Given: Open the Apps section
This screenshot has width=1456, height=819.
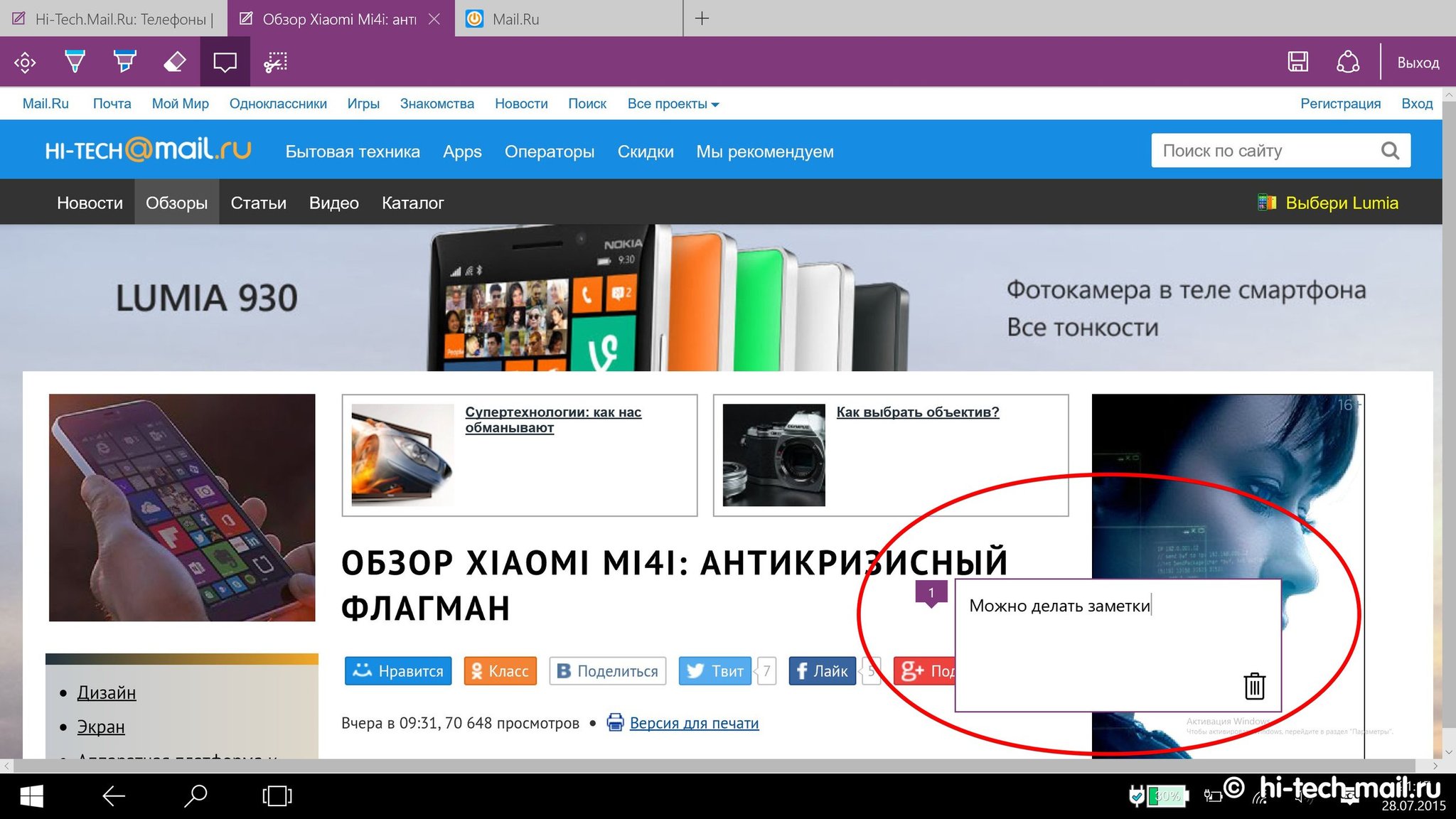Looking at the screenshot, I should tap(462, 151).
